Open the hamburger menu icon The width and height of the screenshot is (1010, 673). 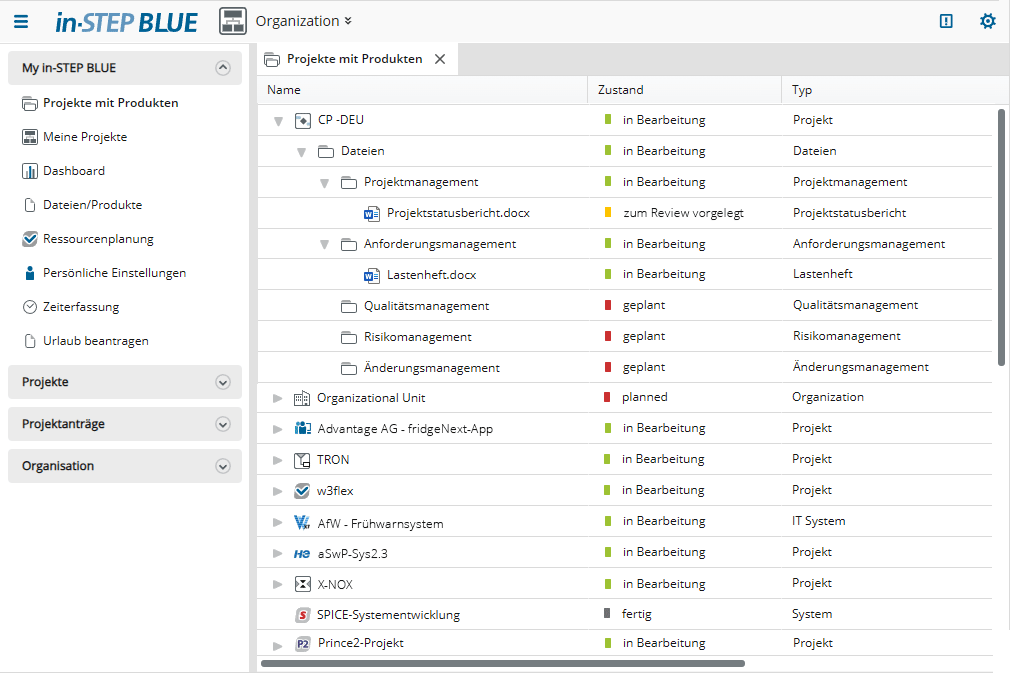(x=21, y=21)
